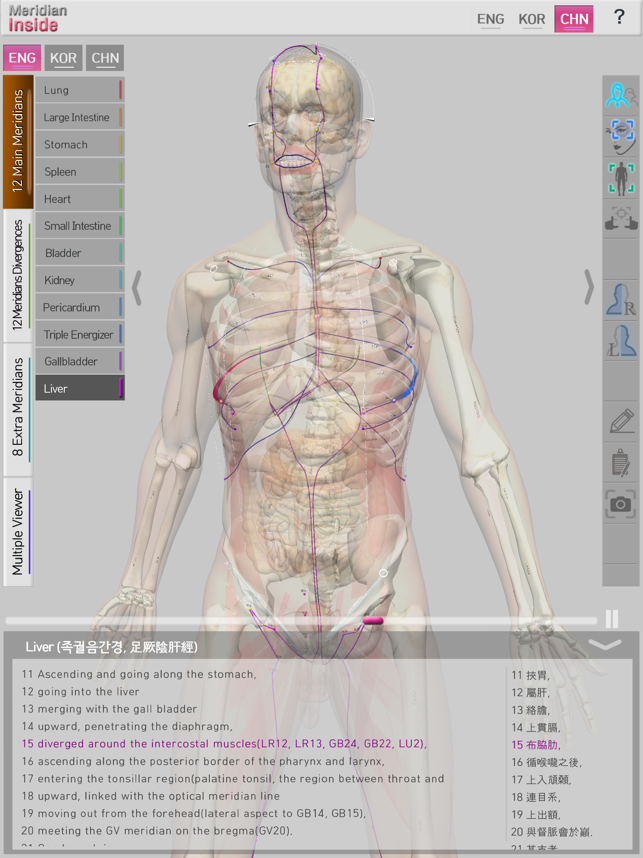
Task: Open the 12 Meridians Divergences tab
Action: pyautogui.click(x=17, y=275)
